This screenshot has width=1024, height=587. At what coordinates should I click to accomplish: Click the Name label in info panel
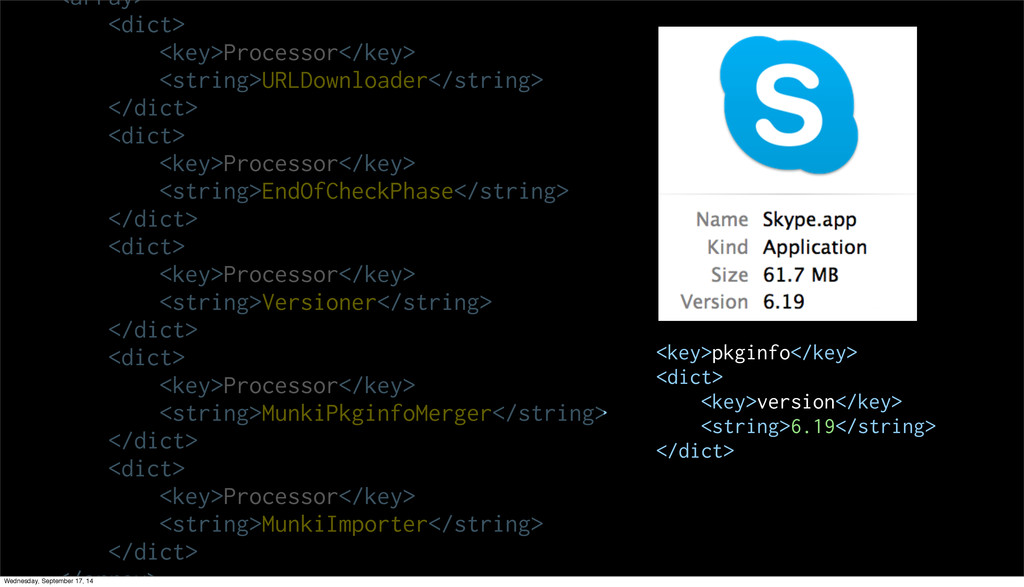(x=722, y=219)
